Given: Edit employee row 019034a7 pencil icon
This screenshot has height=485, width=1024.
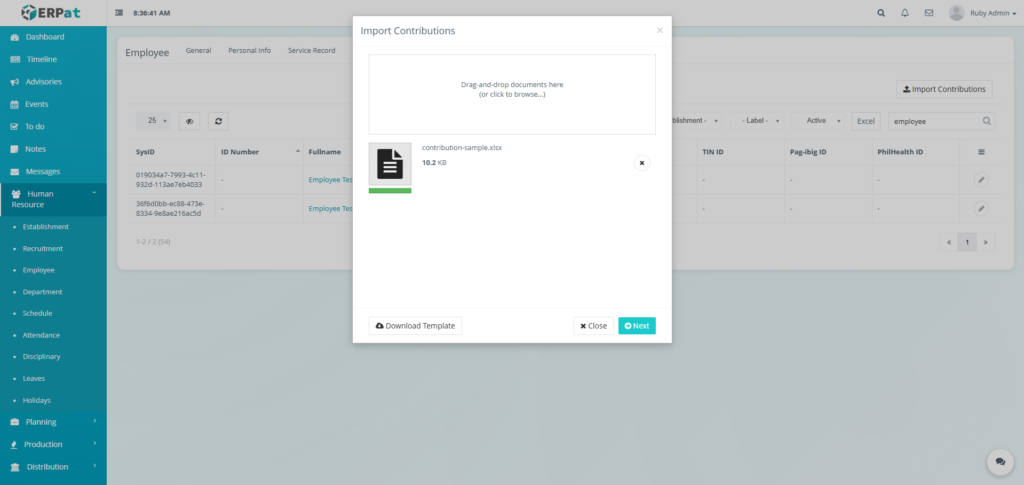Looking at the screenshot, I should pyautogui.click(x=981, y=180).
